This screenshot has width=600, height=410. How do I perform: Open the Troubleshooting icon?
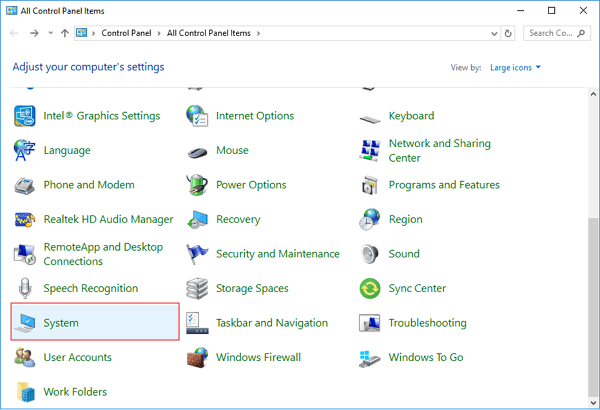[370, 323]
